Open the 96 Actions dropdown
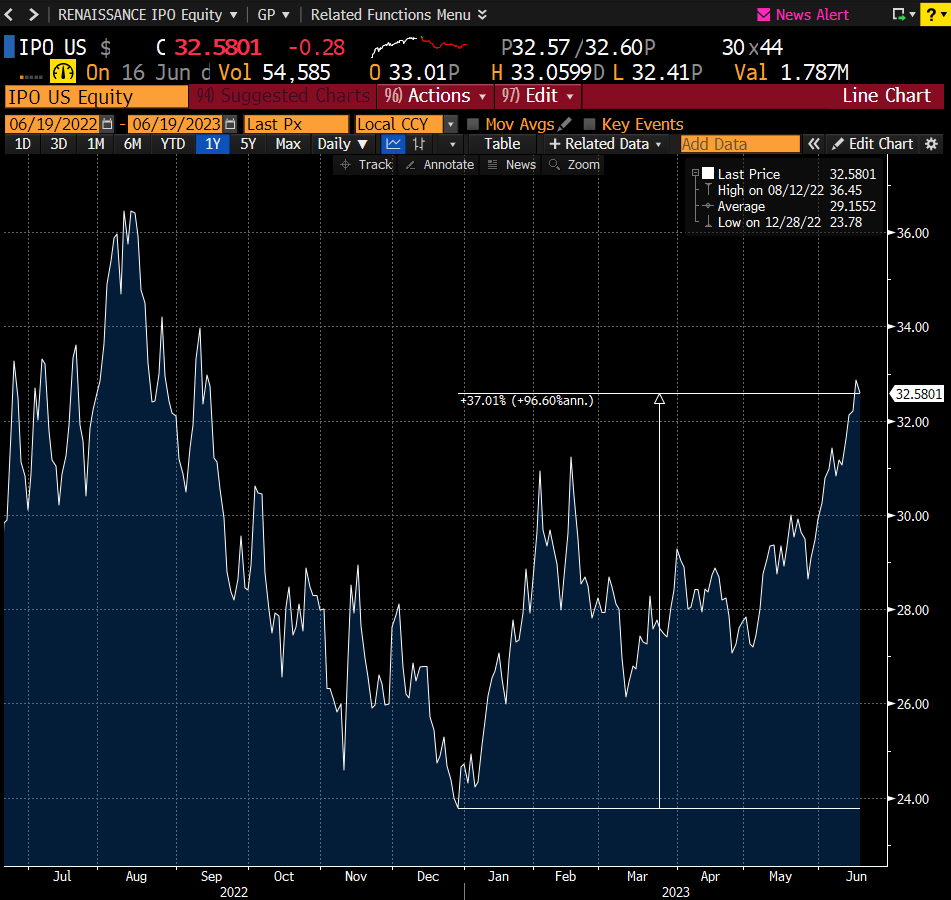951x900 pixels. 434,96
